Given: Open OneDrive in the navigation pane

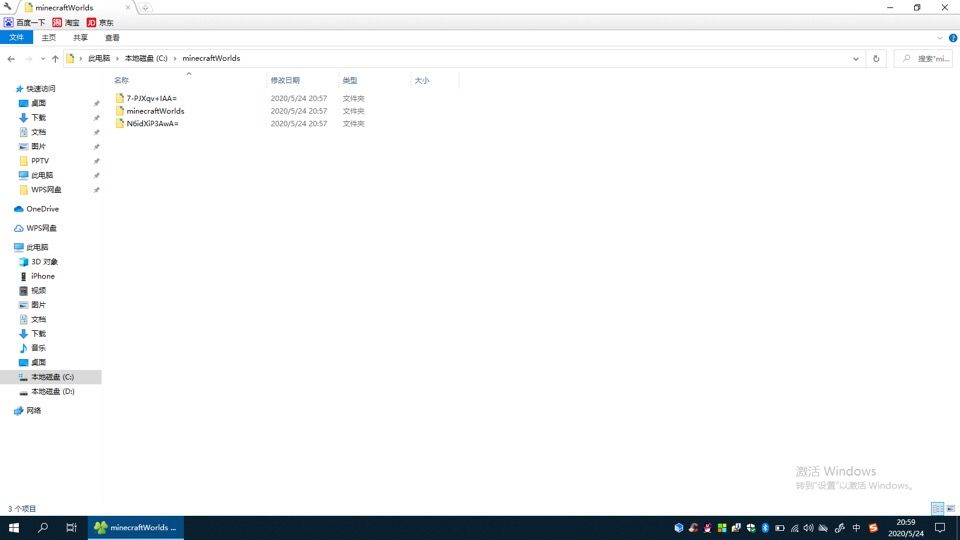Looking at the screenshot, I should pyautogui.click(x=36, y=209).
